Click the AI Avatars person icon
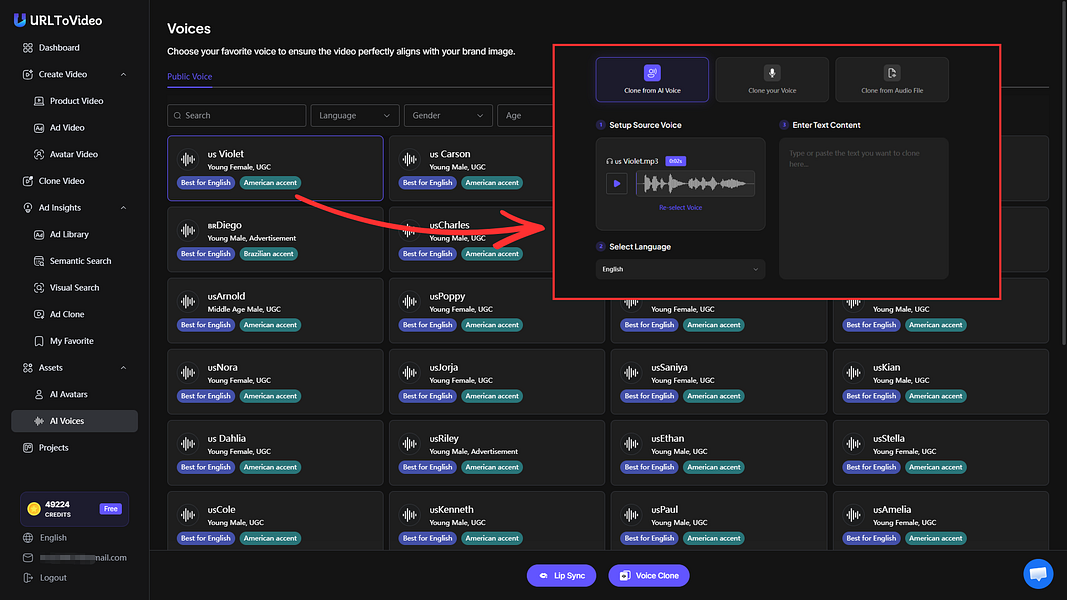The width and height of the screenshot is (1067, 600). (x=39, y=395)
